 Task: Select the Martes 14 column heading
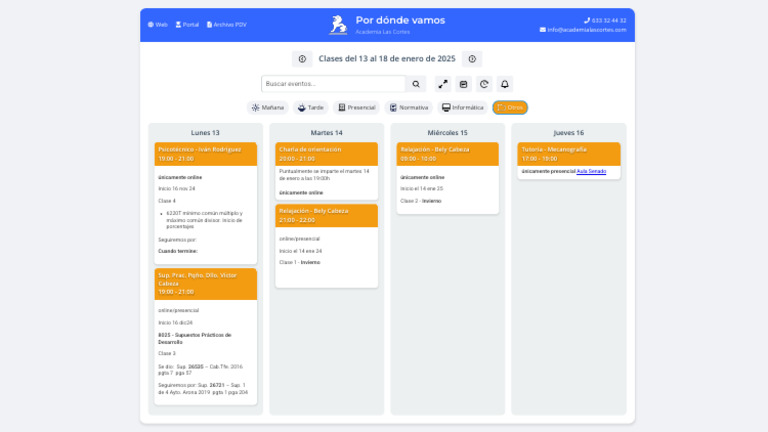point(327,133)
